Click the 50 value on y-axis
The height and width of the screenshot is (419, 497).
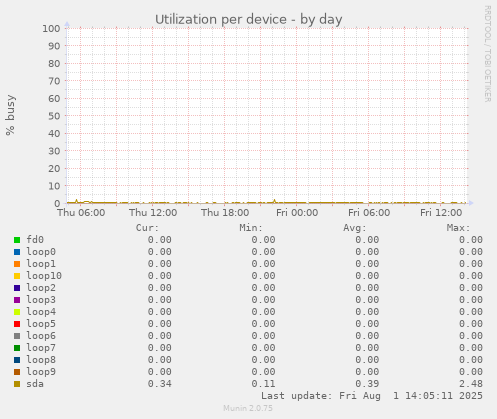tap(54, 116)
